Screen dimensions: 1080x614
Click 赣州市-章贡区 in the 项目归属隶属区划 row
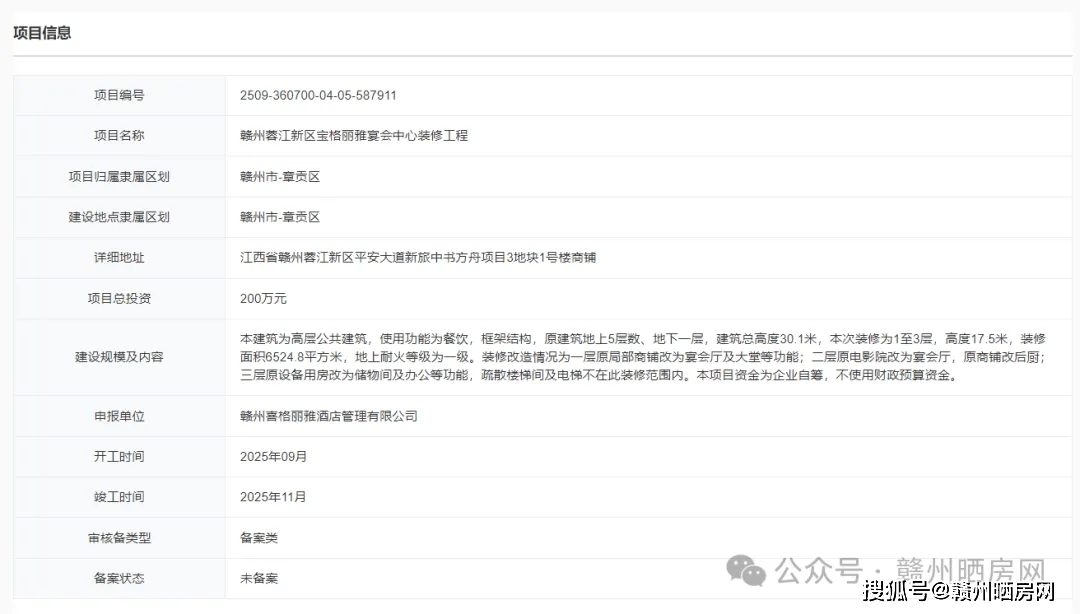pos(280,176)
